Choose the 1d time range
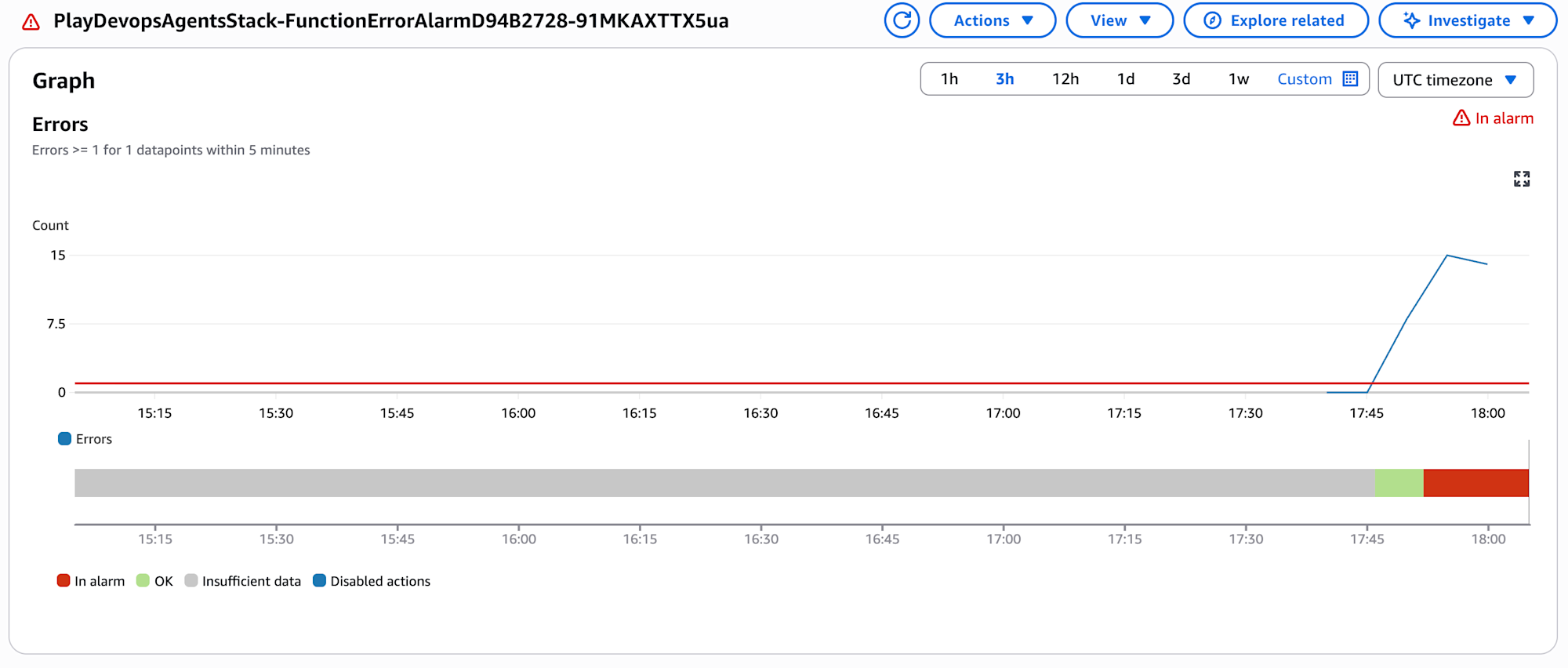 pyautogui.click(x=1125, y=79)
